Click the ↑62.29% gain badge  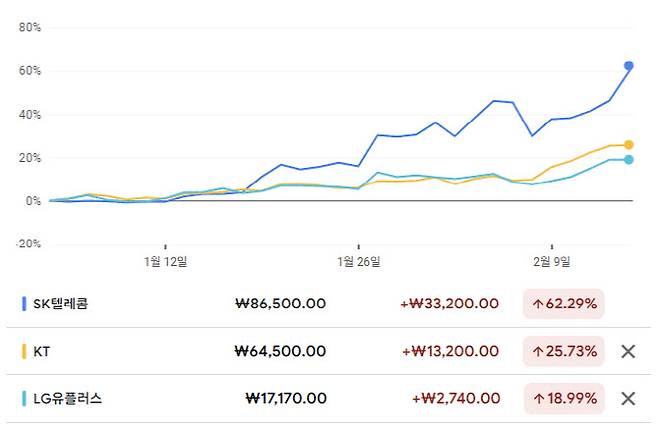click(x=564, y=303)
